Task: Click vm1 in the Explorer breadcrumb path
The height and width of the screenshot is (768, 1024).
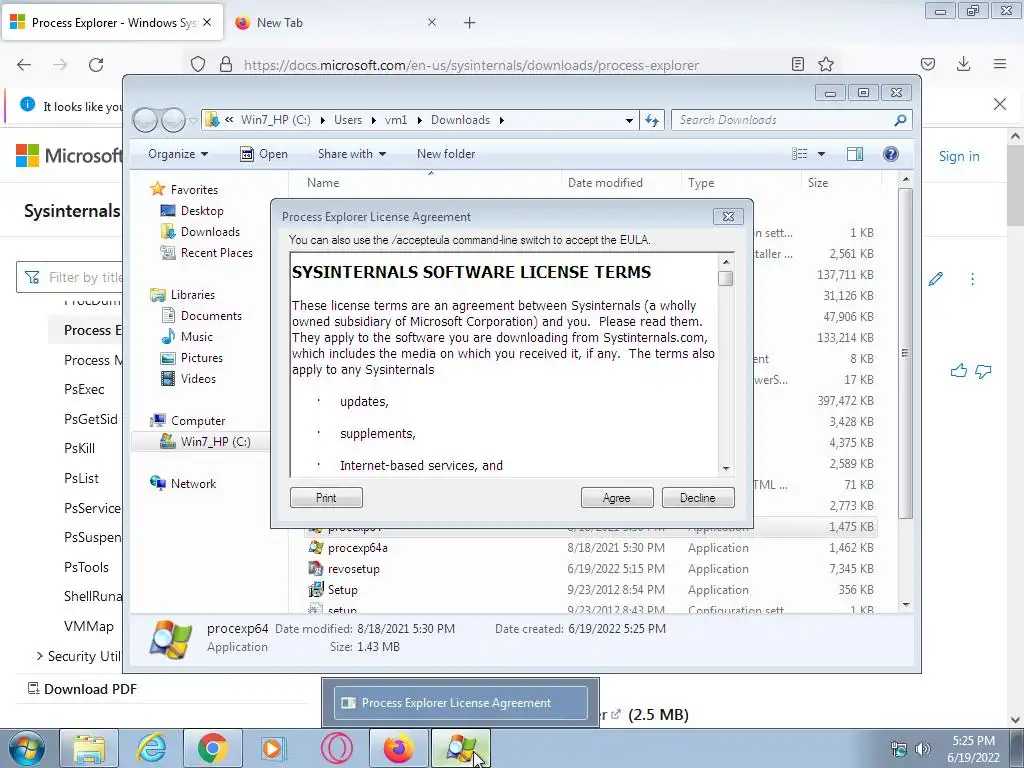Action: point(396,120)
